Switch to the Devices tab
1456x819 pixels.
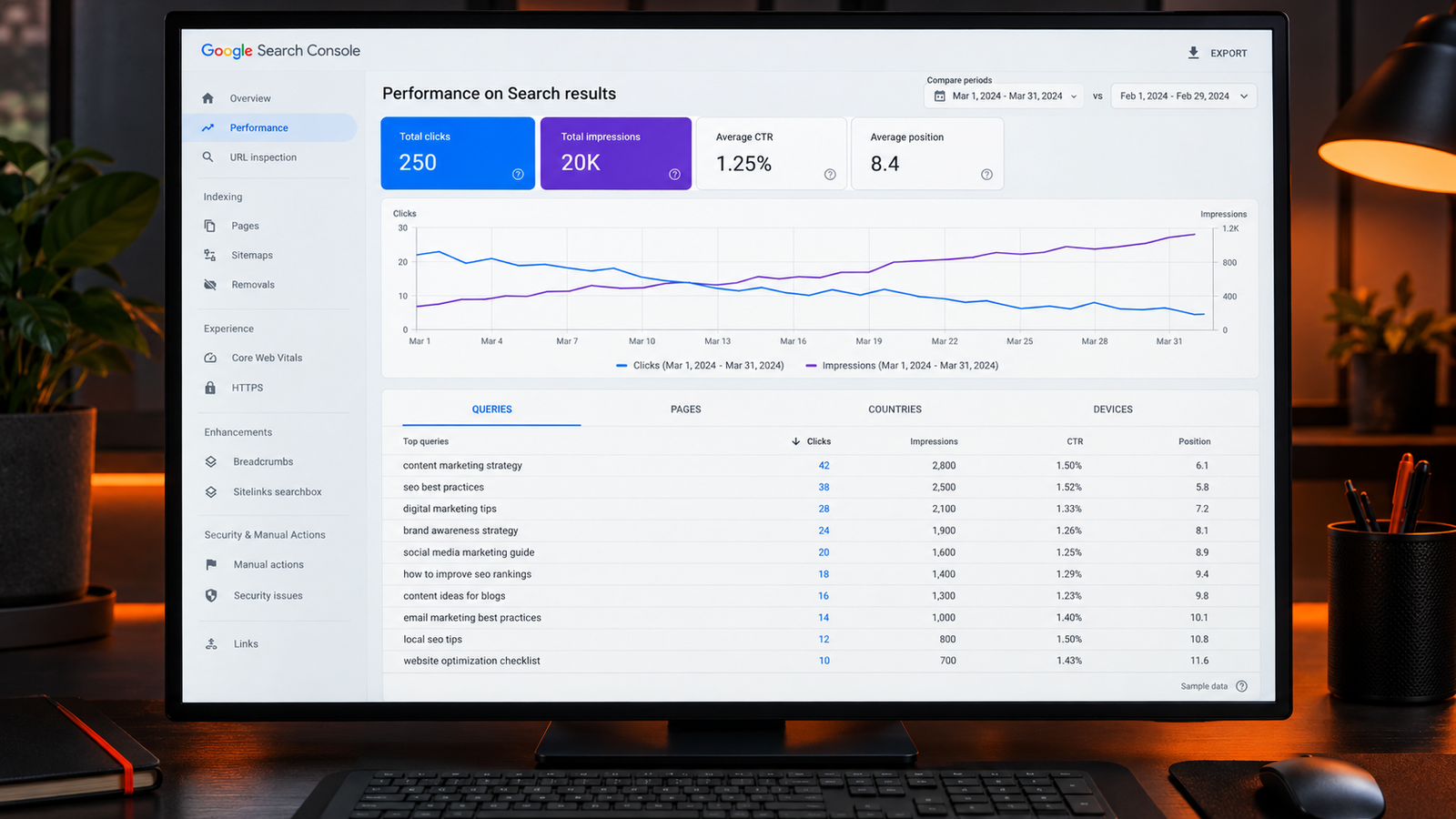(x=1113, y=409)
